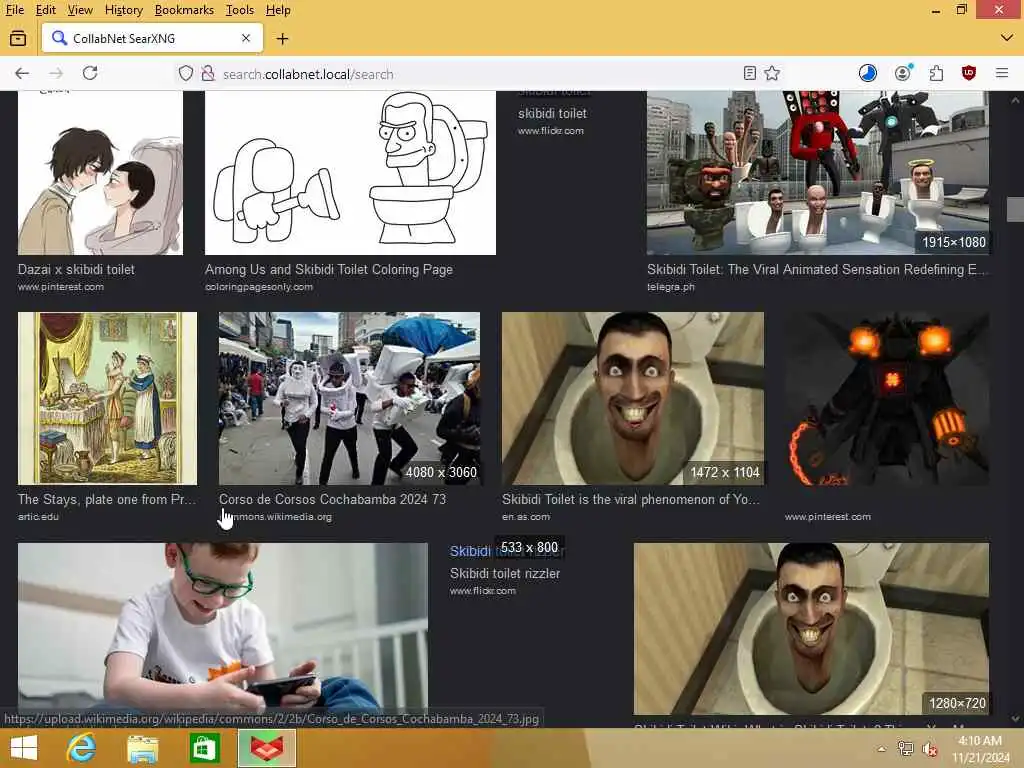The height and width of the screenshot is (768, 1024).
Task: Click 'Skibidi Toilet: The Viral Animated Sensation' title
Action: coord(816,269)
